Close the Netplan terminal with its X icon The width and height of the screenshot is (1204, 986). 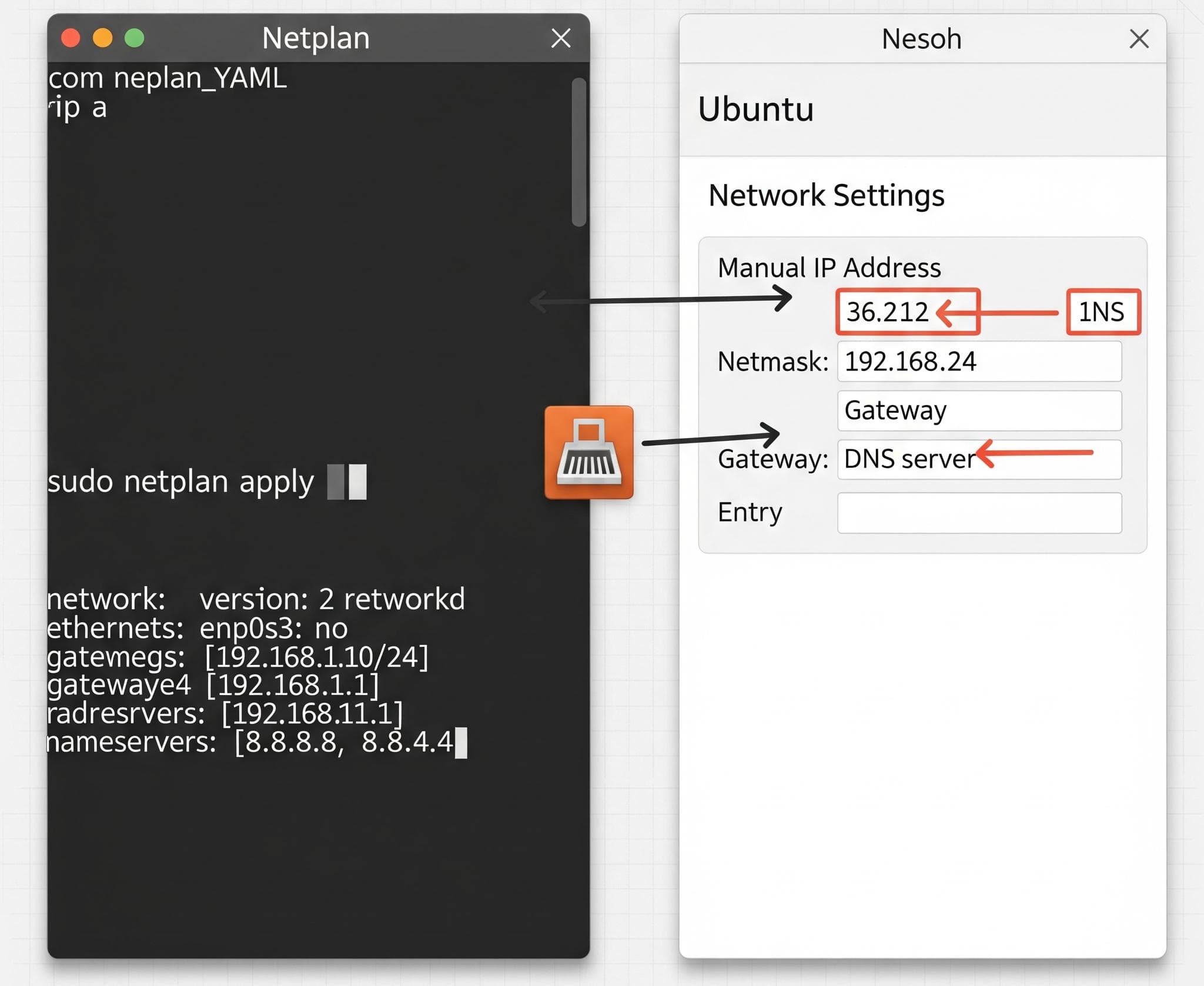[561, 38]
